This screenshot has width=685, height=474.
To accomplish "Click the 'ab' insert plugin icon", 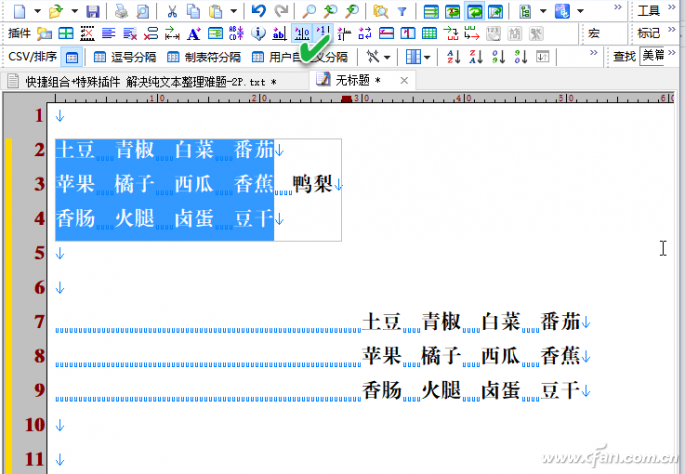I will click(x=279, y=33).
